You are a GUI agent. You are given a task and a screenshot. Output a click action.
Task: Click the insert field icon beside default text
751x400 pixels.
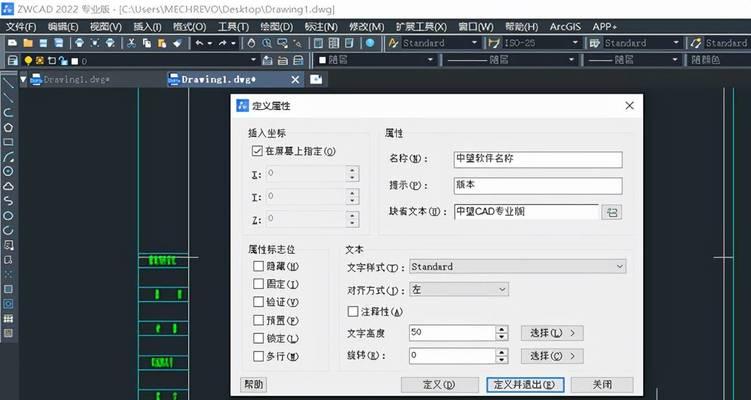(612, 213)
